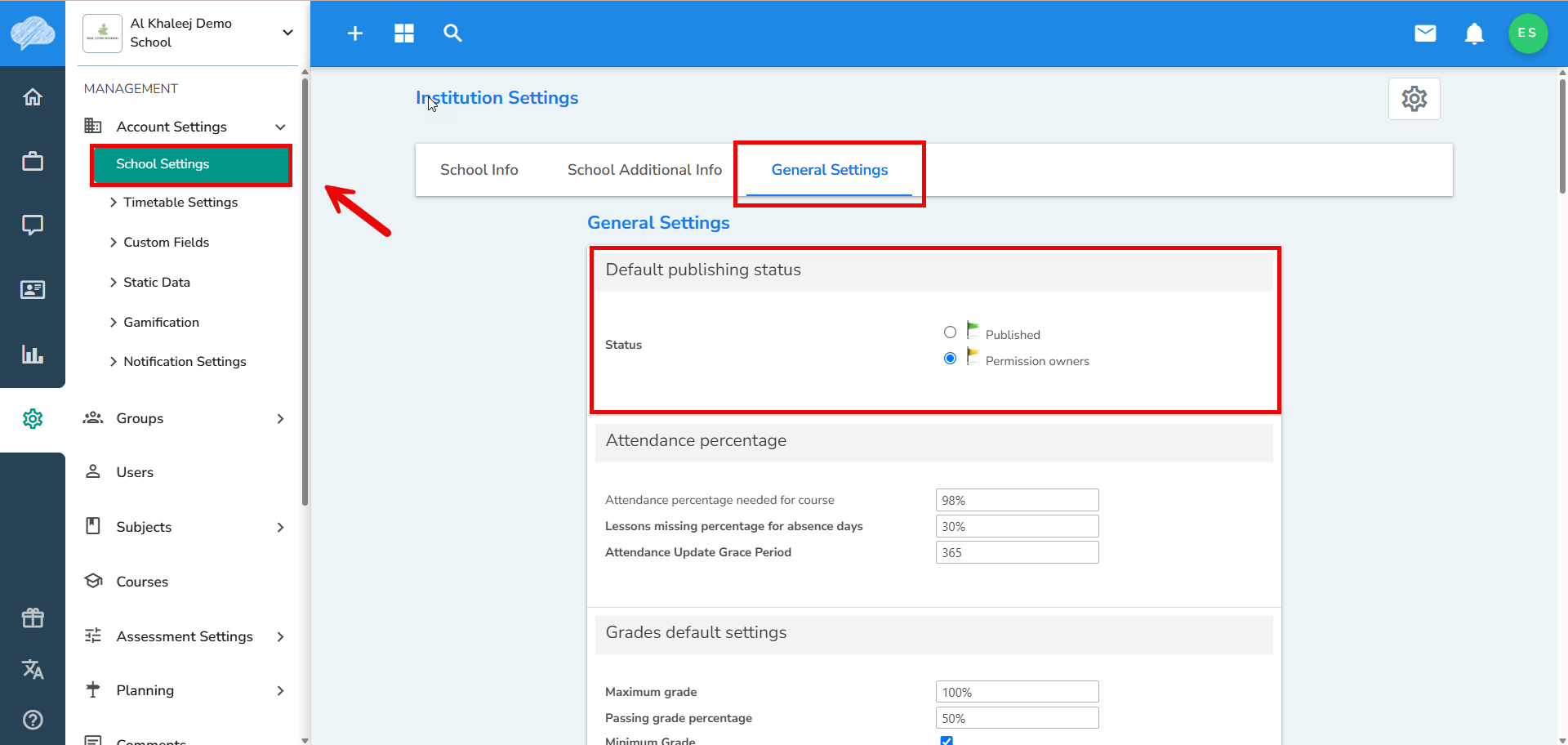
Task: Open the briefcase icon in the left rail
Action: click(33, 161)
